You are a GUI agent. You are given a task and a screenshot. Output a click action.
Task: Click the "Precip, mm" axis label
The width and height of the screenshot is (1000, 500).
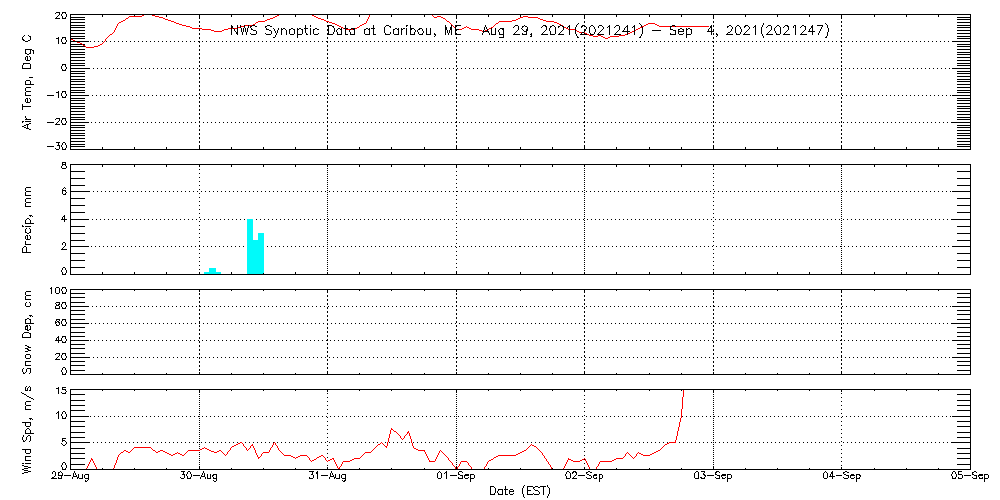pos(28,219)
